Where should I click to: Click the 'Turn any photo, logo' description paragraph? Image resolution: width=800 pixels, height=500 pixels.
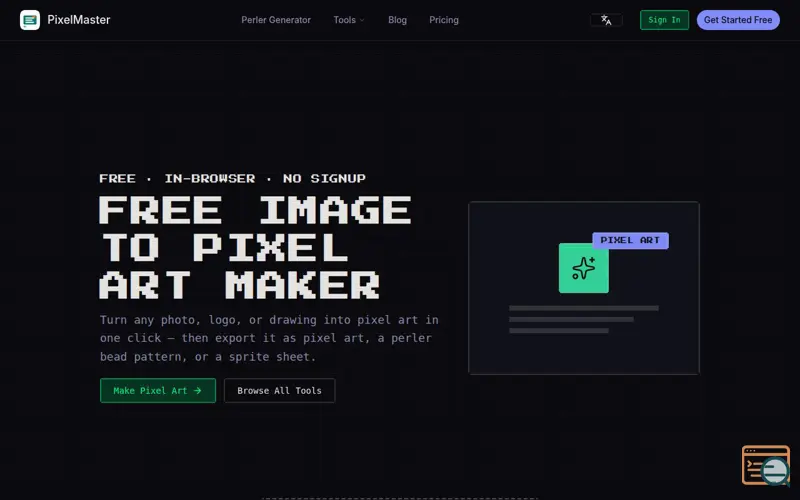click(269, 338)
